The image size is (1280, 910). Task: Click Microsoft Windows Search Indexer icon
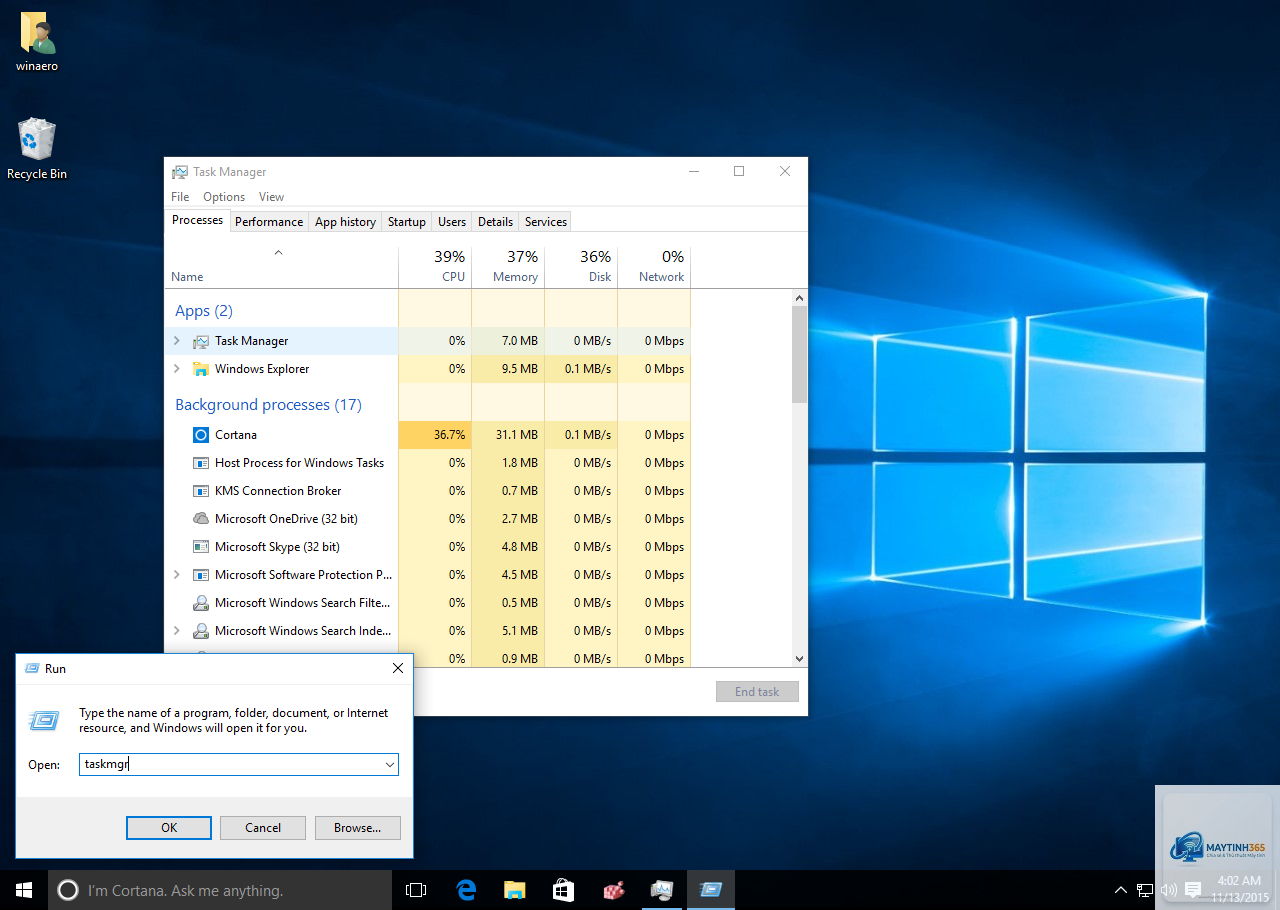pyautogui.click(x=201, y=631)
